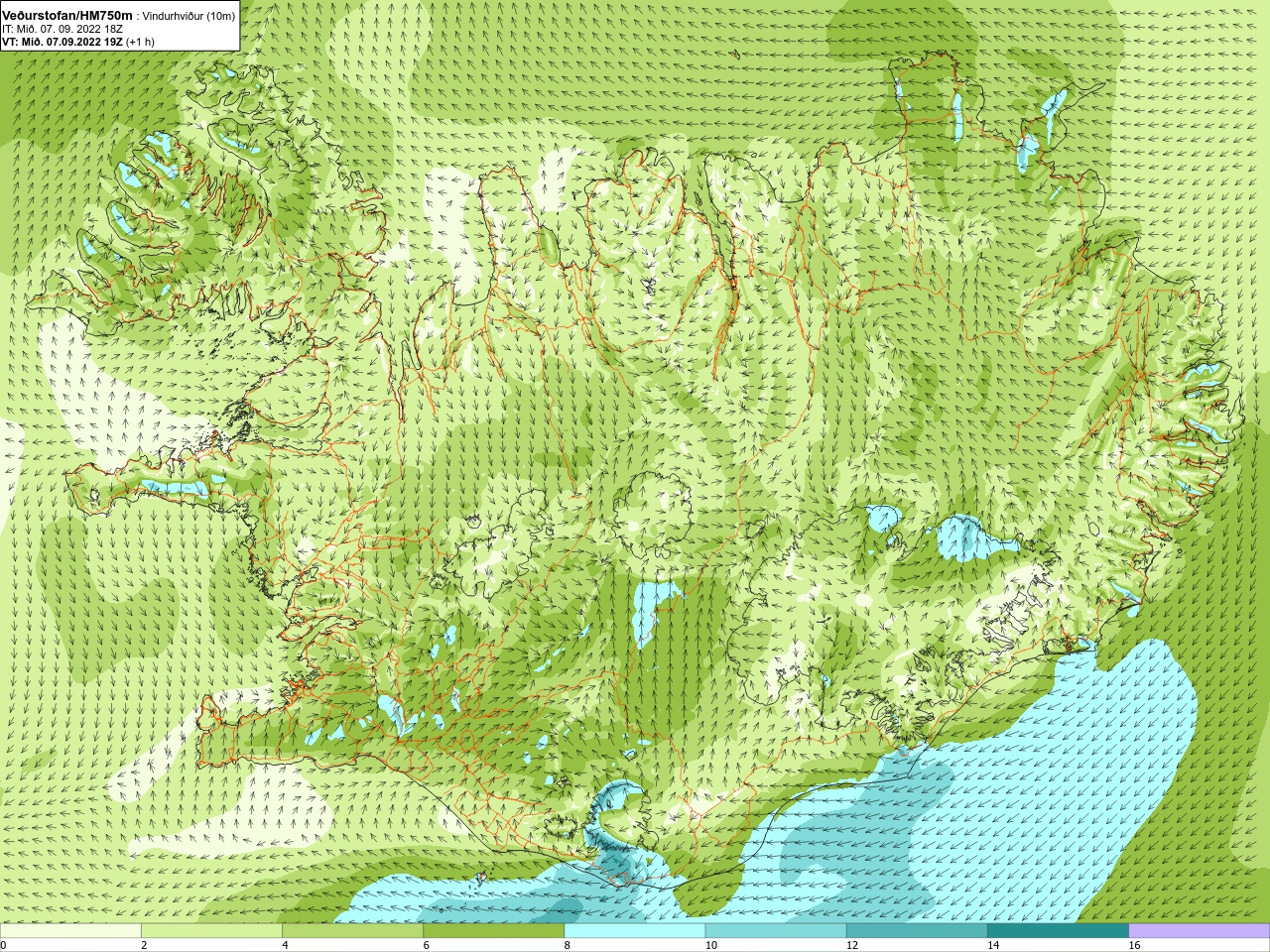Click the 'Veðurstofan/HM750m' title text
Image resolution: width=1270 pixels, height=952 pixels.
point(66,15)
